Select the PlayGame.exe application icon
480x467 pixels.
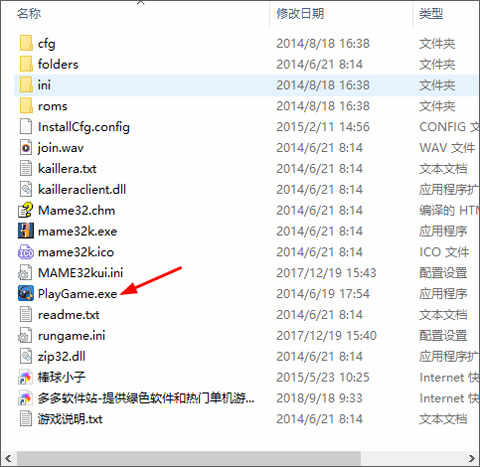26,294
